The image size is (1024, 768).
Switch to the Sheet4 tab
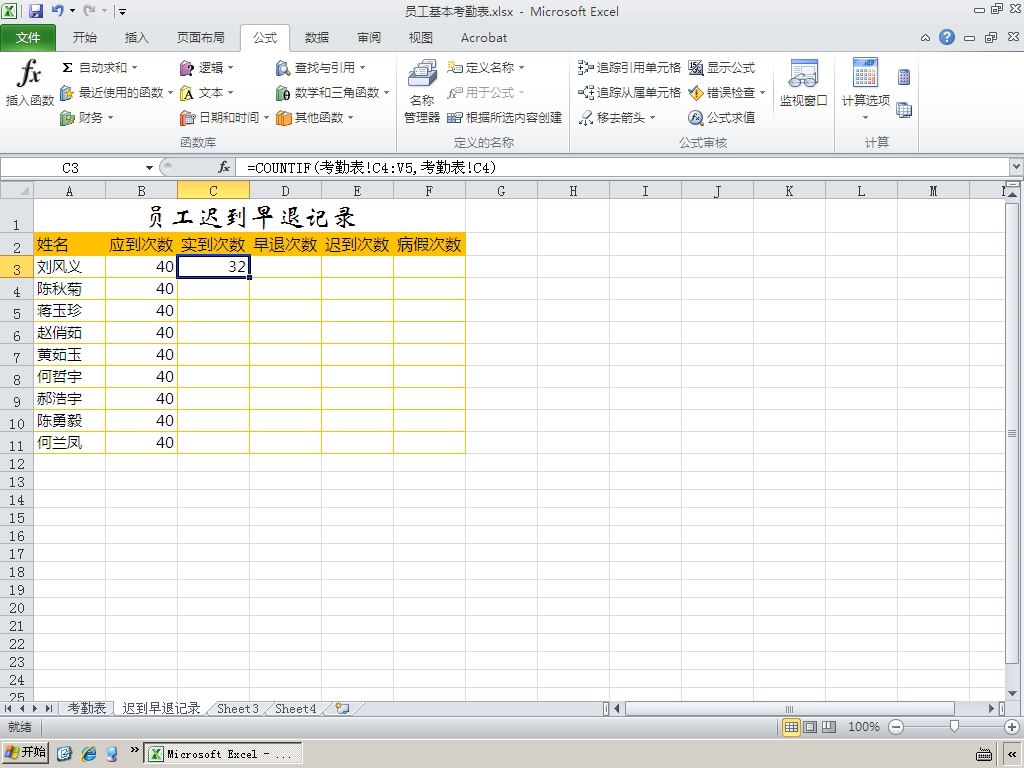click(295, 709)
